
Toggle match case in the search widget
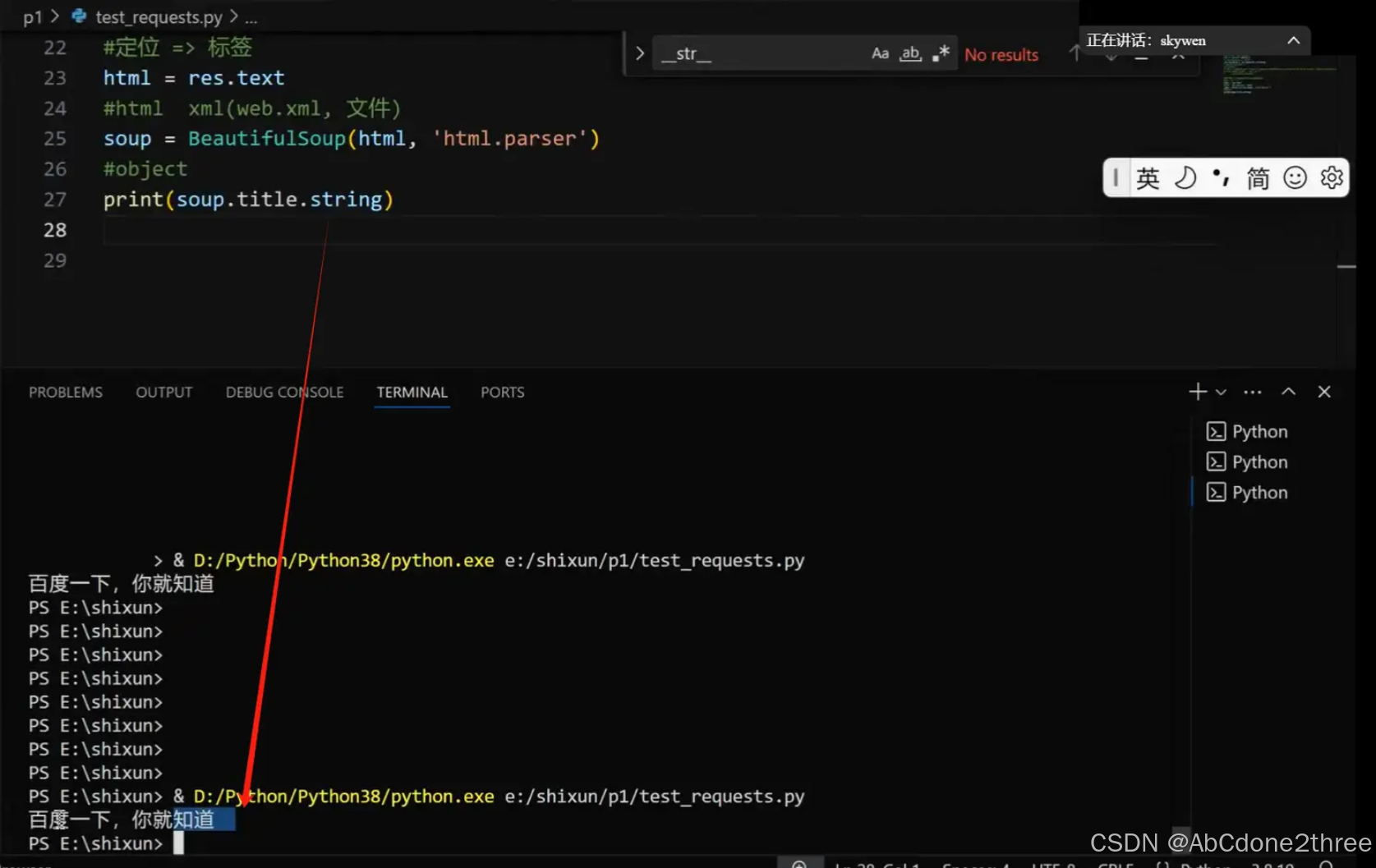click(x=880, y=53)
